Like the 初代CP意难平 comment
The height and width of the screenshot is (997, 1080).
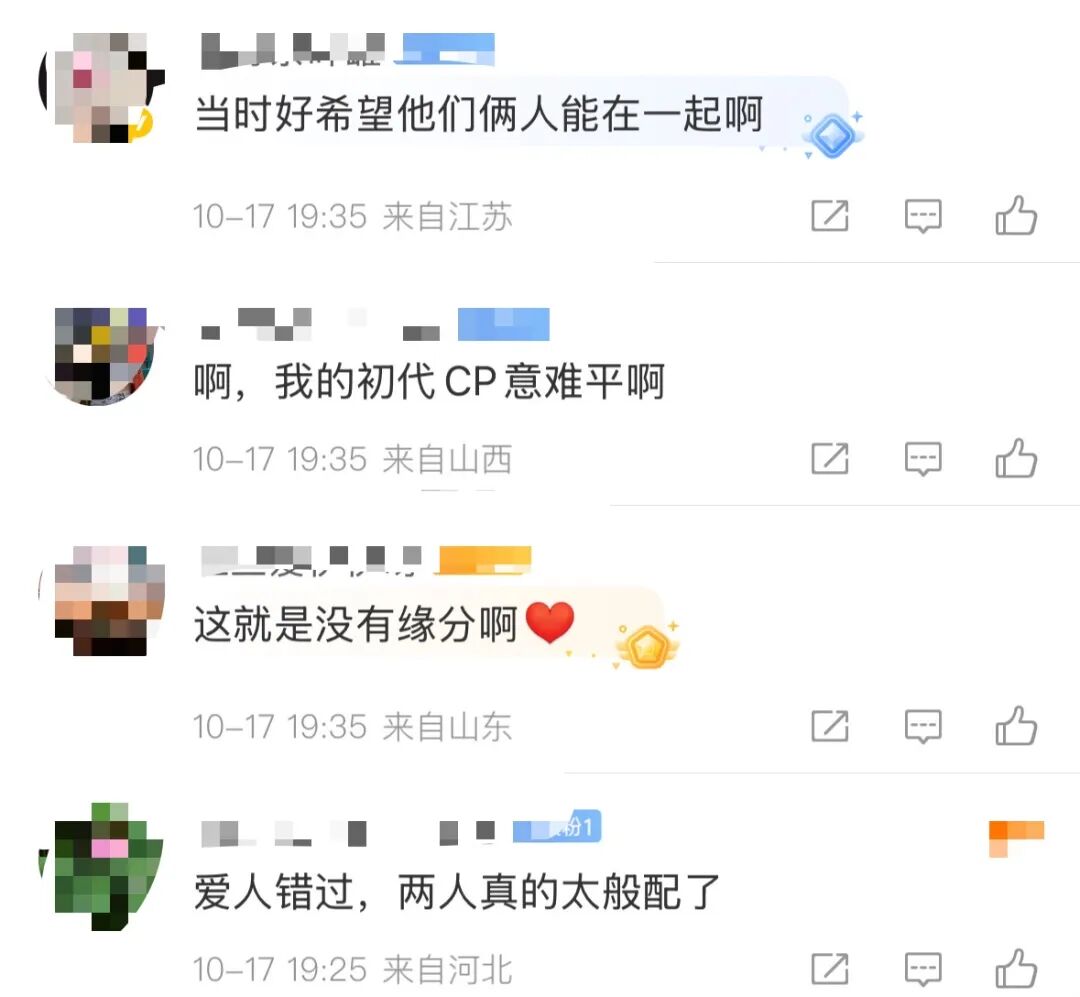click(x=1016, y=458)
